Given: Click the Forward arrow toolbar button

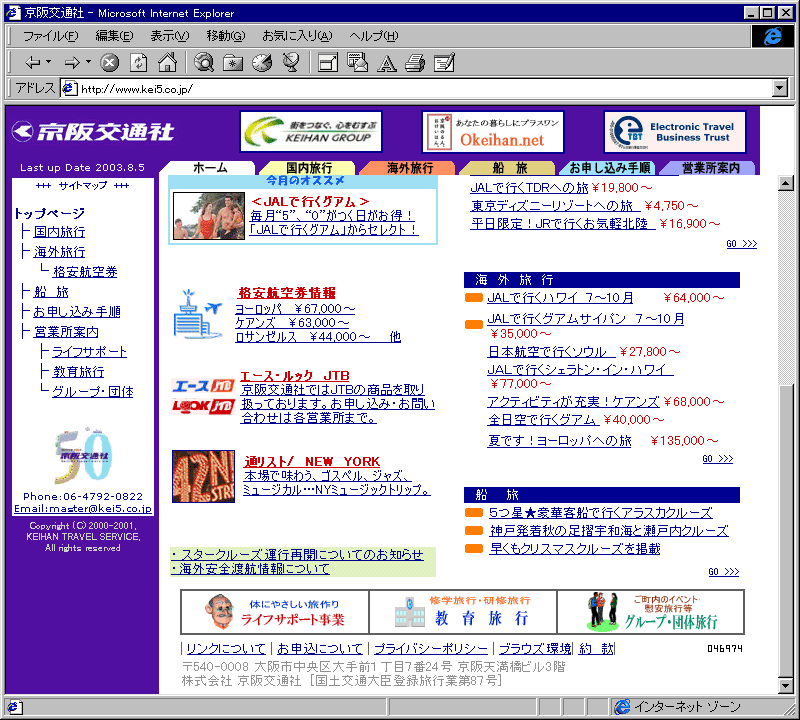Looking at the screenshot, I should pyautogui.click(x=72, y=63).
